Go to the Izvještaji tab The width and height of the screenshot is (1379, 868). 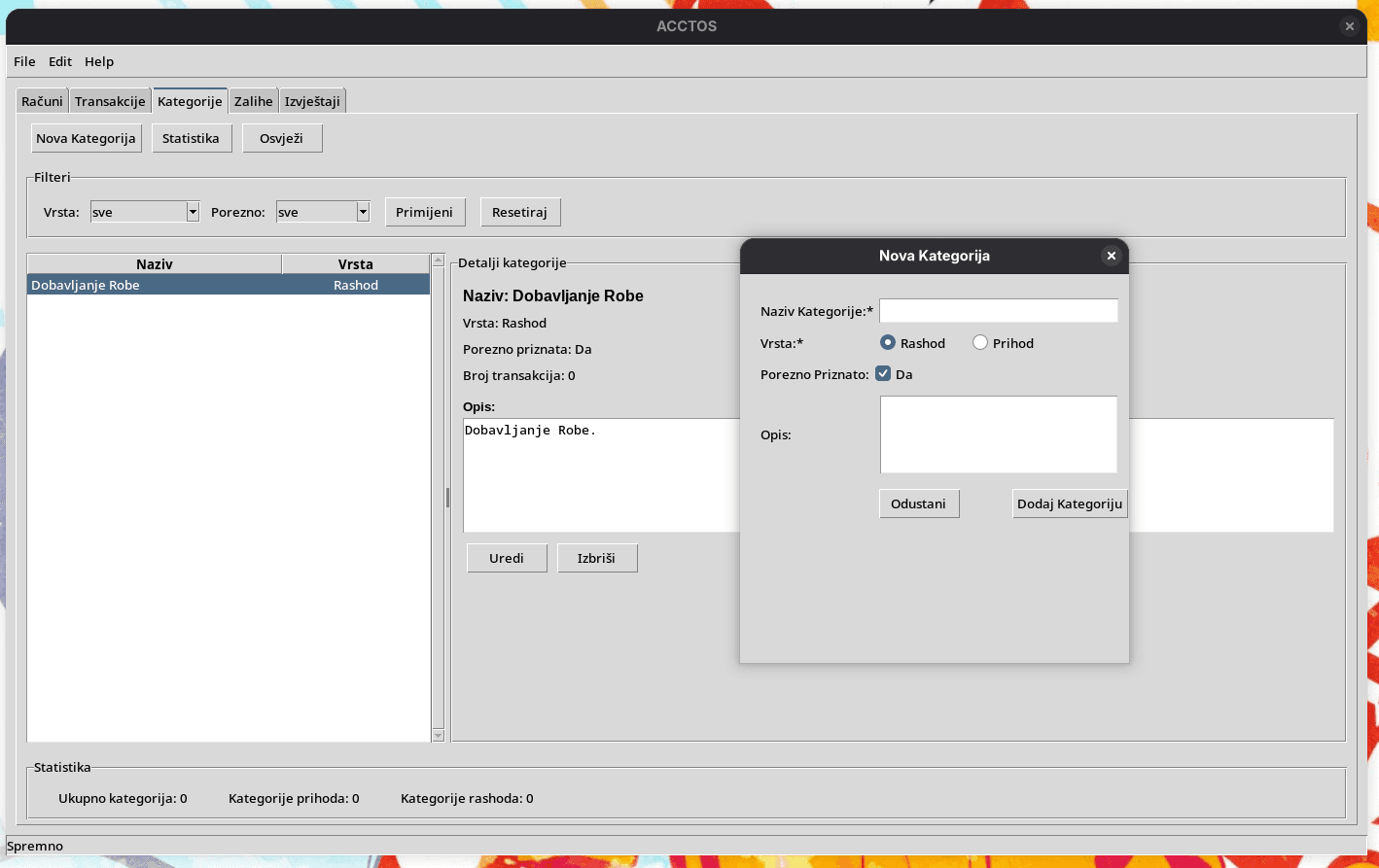[312, 101]
